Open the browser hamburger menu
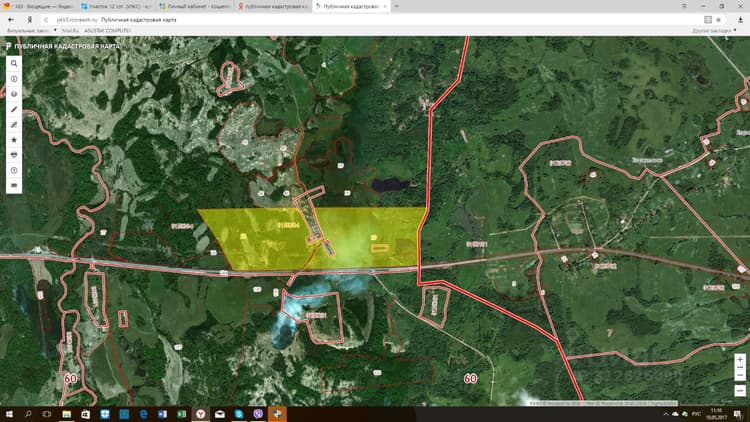Image resolution: width=750 pixels, height=422 pixels. pyautogui.click(x=684, y=6)
